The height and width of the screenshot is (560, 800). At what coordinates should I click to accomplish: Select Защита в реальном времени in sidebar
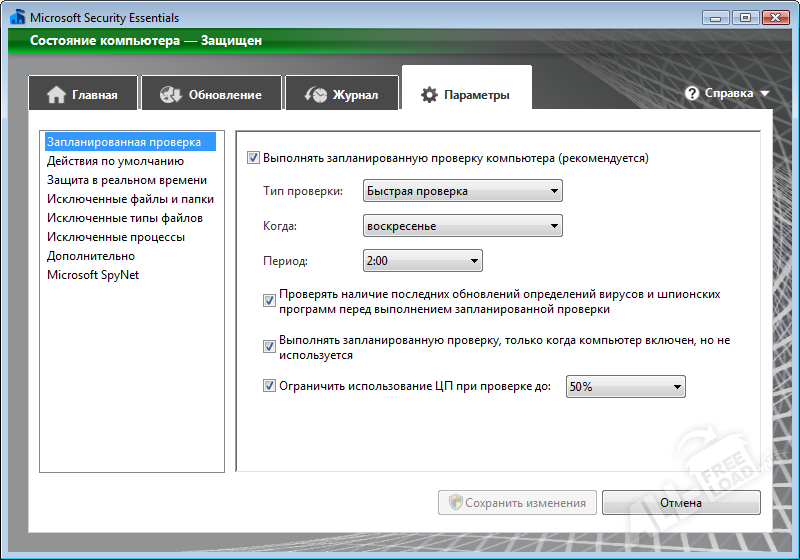click(x=127, y=180)
